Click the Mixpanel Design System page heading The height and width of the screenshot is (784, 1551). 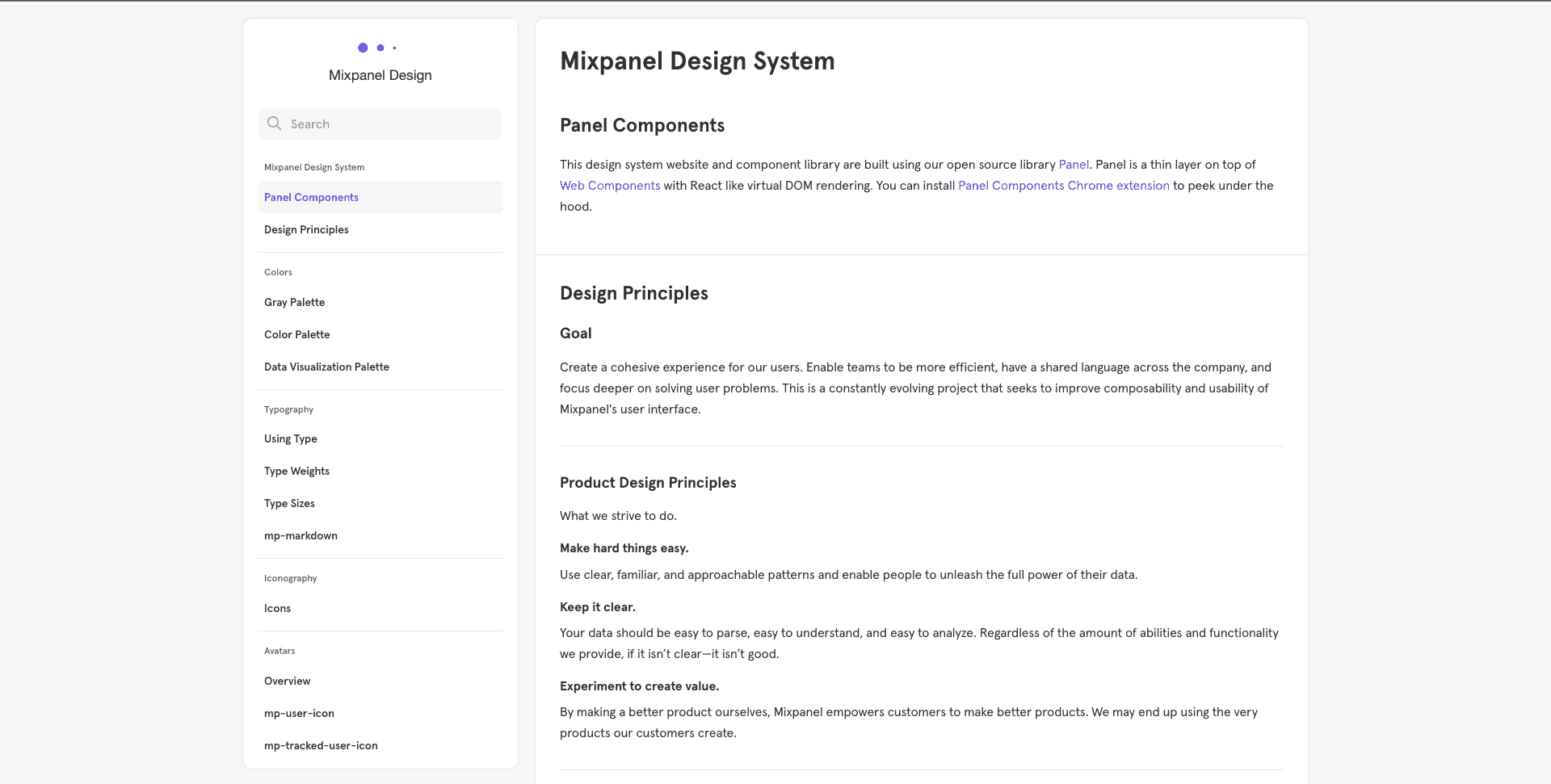(697, 61)
